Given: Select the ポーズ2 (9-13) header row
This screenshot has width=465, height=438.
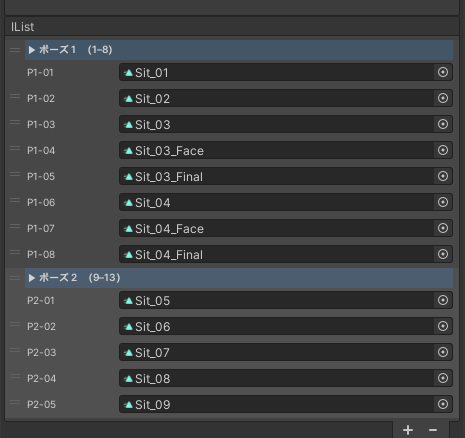Looking at the screenshot, I should (x=239, y=278).
